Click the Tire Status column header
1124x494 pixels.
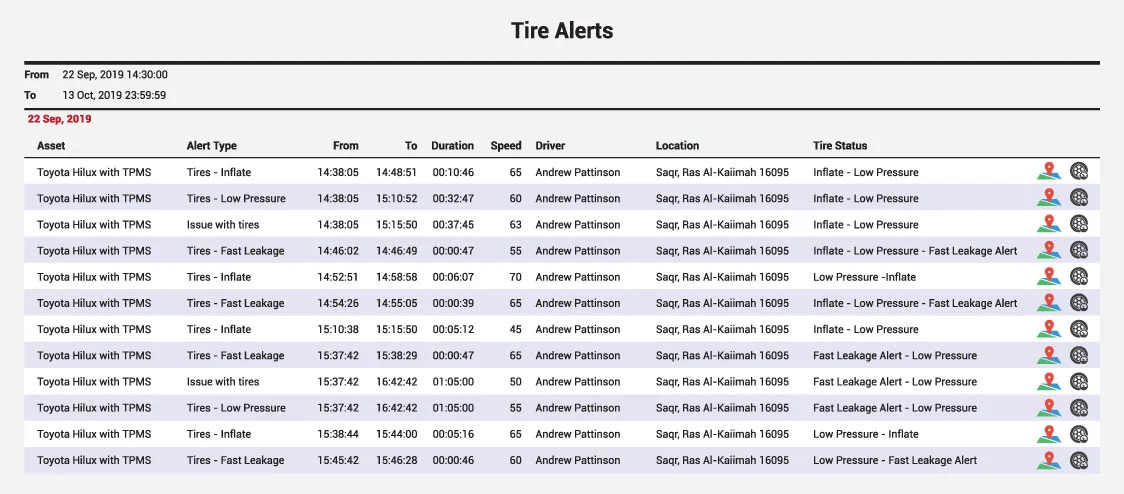pos(840,146)
